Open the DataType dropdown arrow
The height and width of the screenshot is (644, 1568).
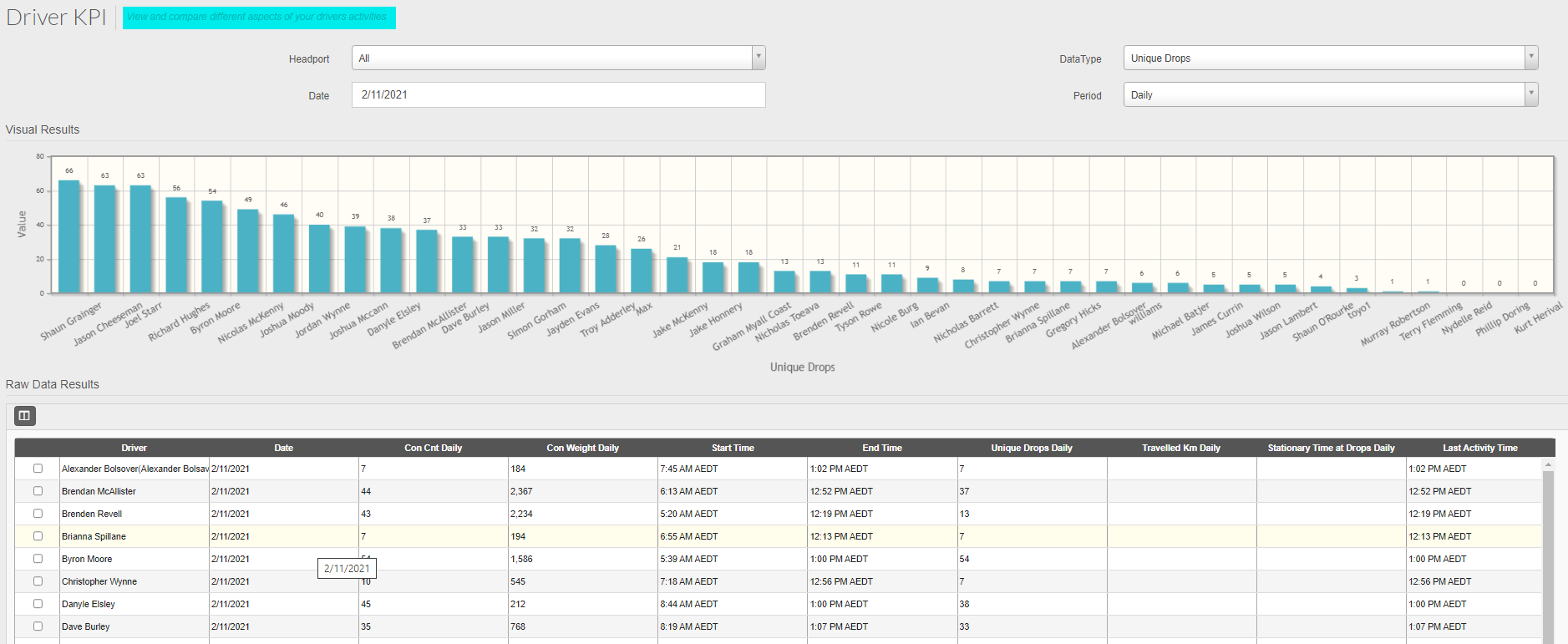coord(1531,58)
